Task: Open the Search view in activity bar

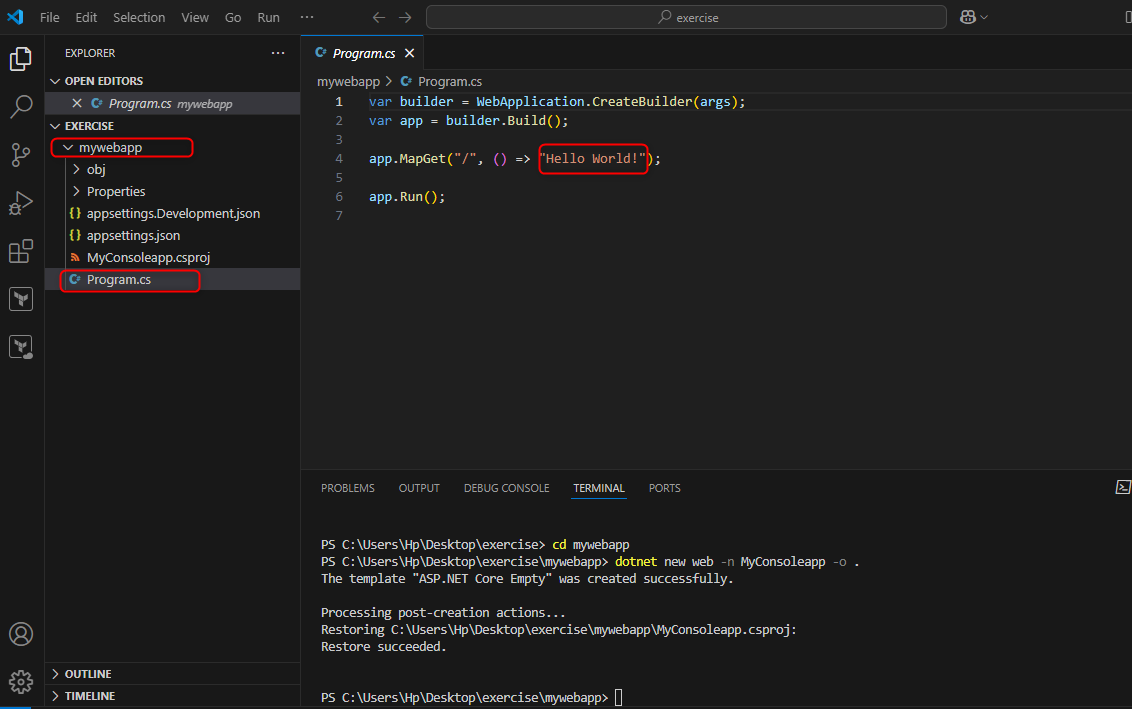Action: (x=21, y=107)
